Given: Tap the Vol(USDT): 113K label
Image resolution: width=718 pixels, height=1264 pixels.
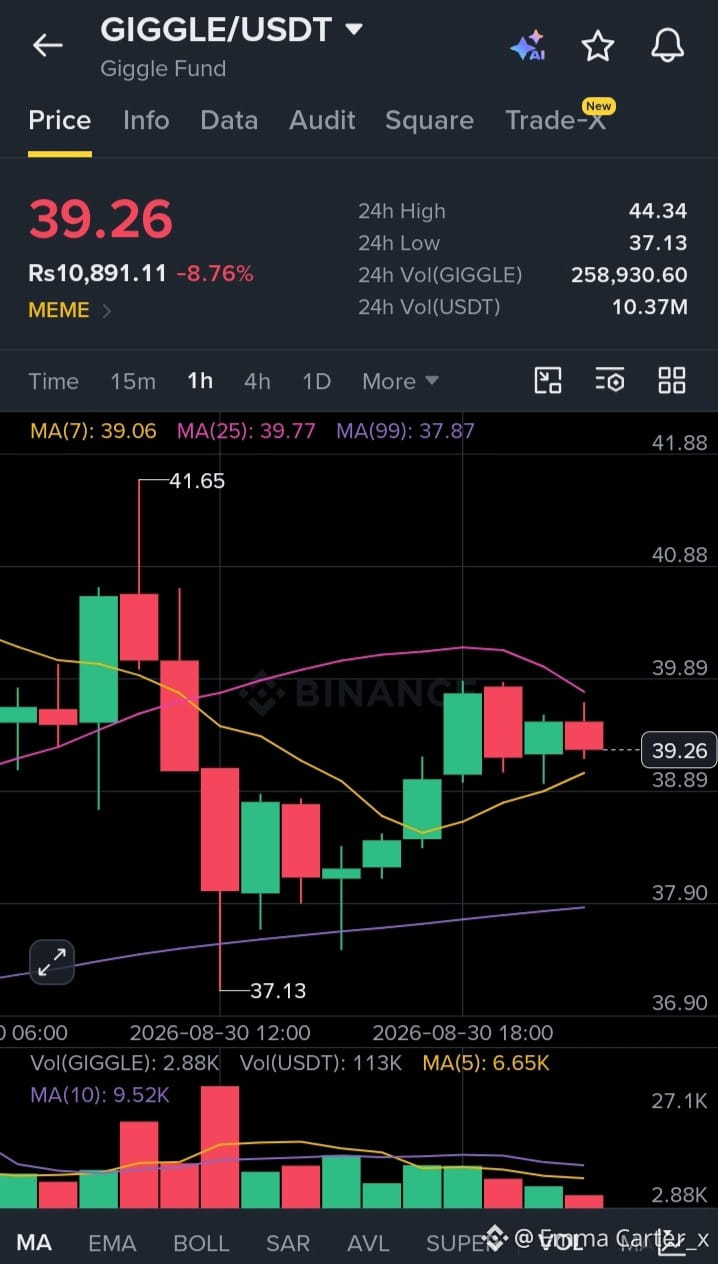Looking at the screenshot, I should 321,1063.
